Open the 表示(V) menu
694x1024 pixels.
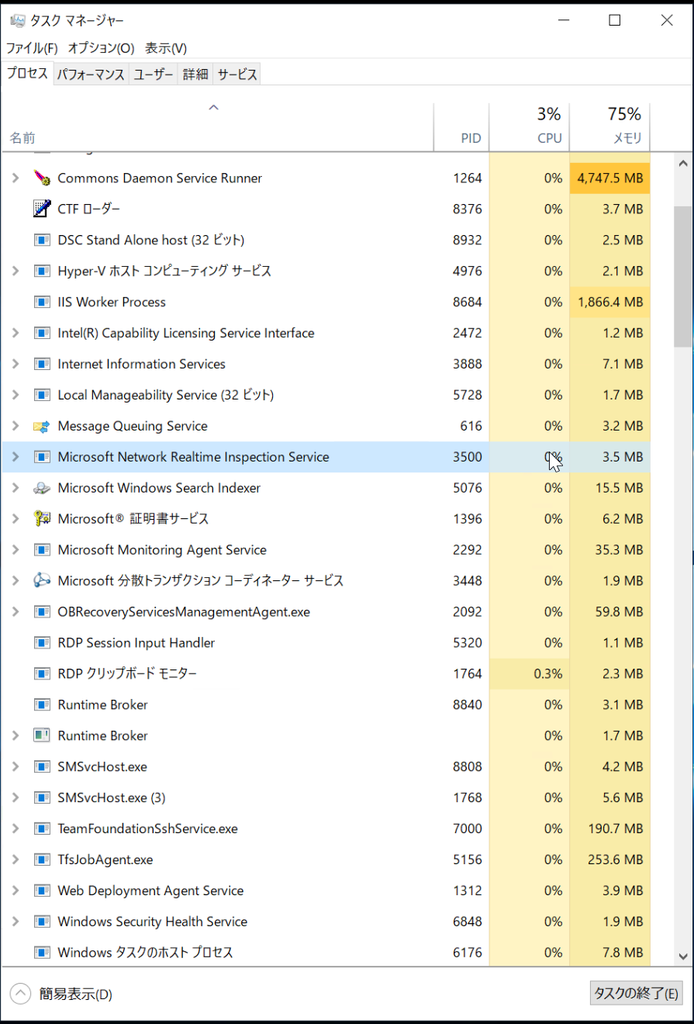[166, 48]
